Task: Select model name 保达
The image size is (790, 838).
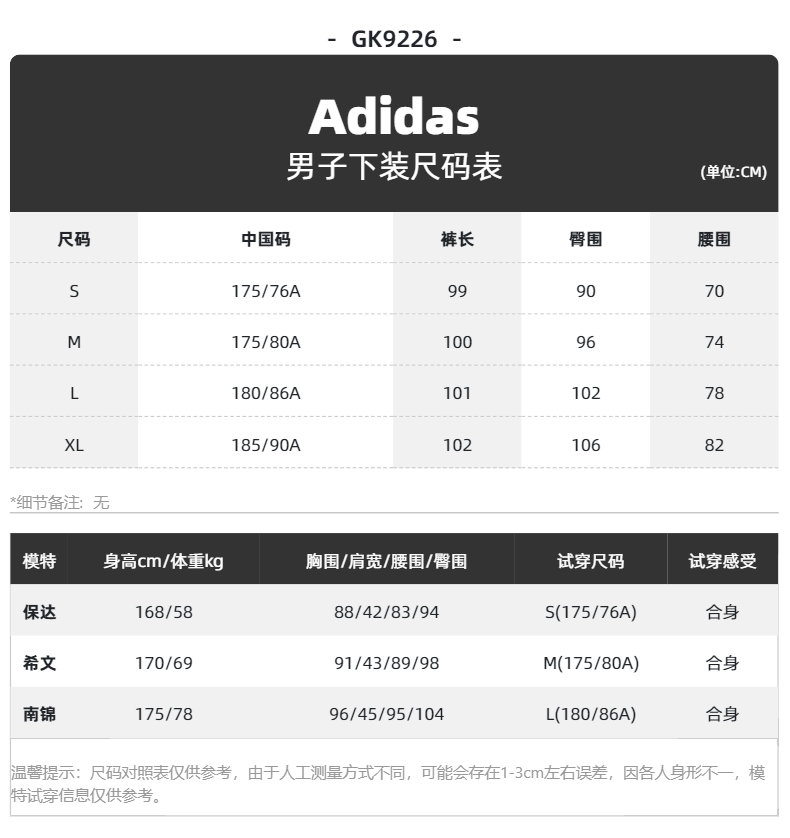Action: 40,612
